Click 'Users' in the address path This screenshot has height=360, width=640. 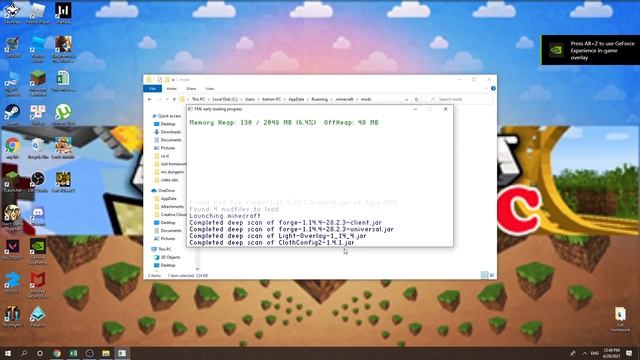tap(250, 99)
